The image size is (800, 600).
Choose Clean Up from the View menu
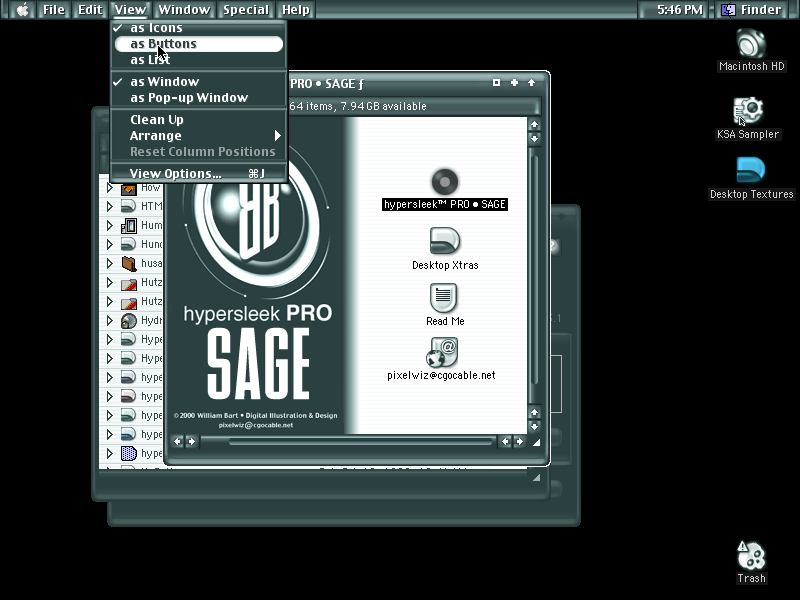(x=199, y=119)
